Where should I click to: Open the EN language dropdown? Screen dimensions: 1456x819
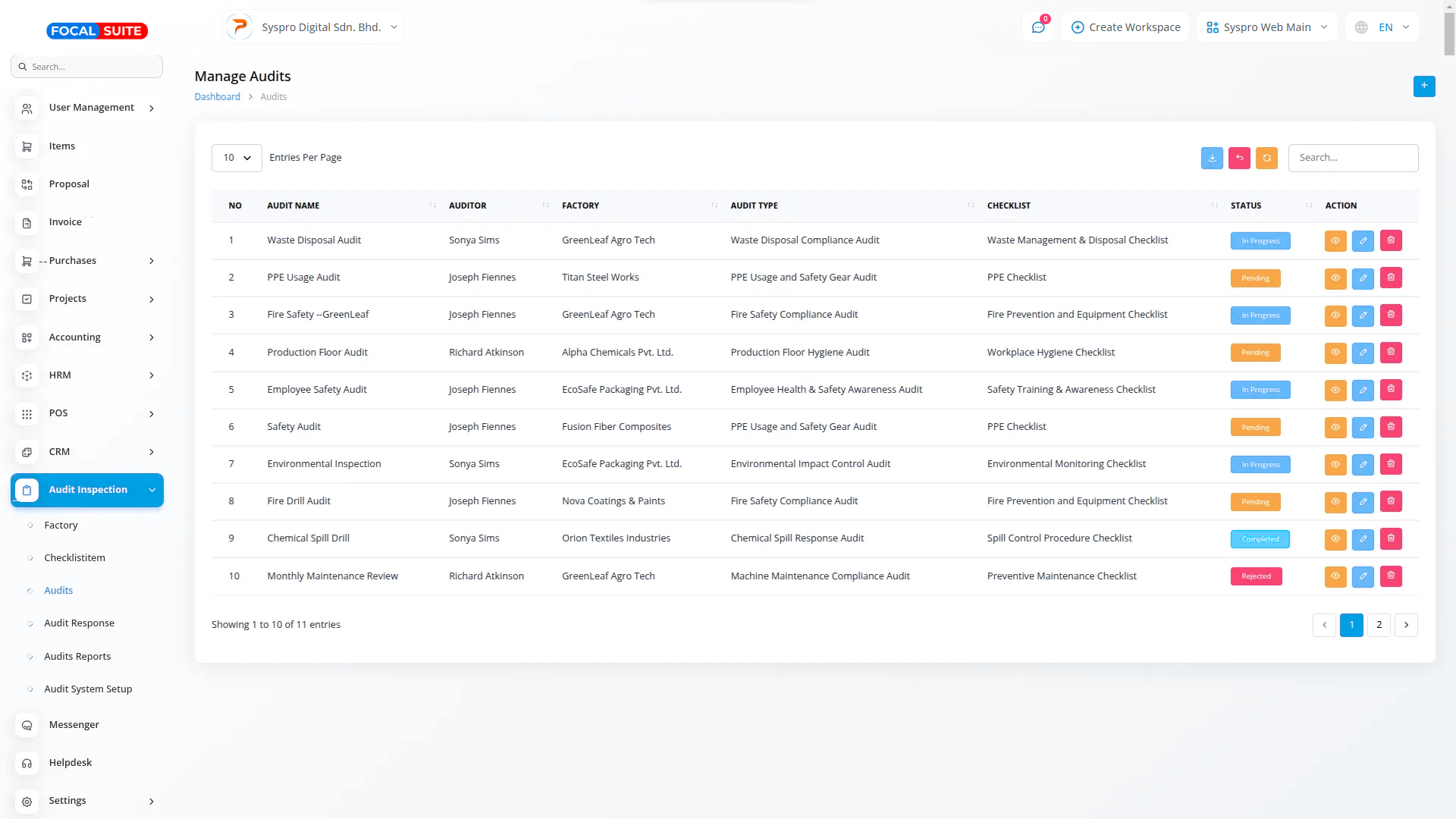tap(1385, 27)
